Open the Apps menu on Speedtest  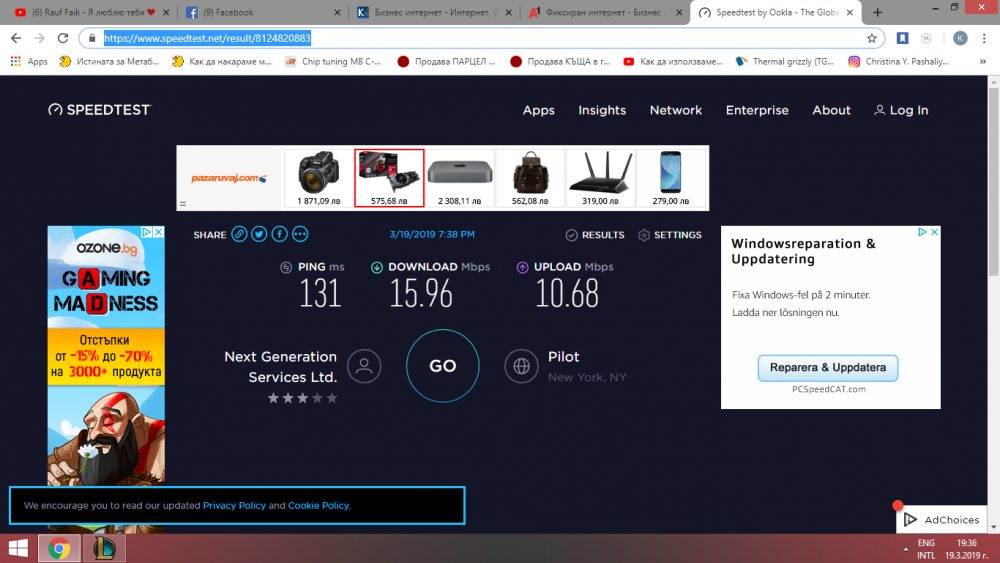coord(539,110)
